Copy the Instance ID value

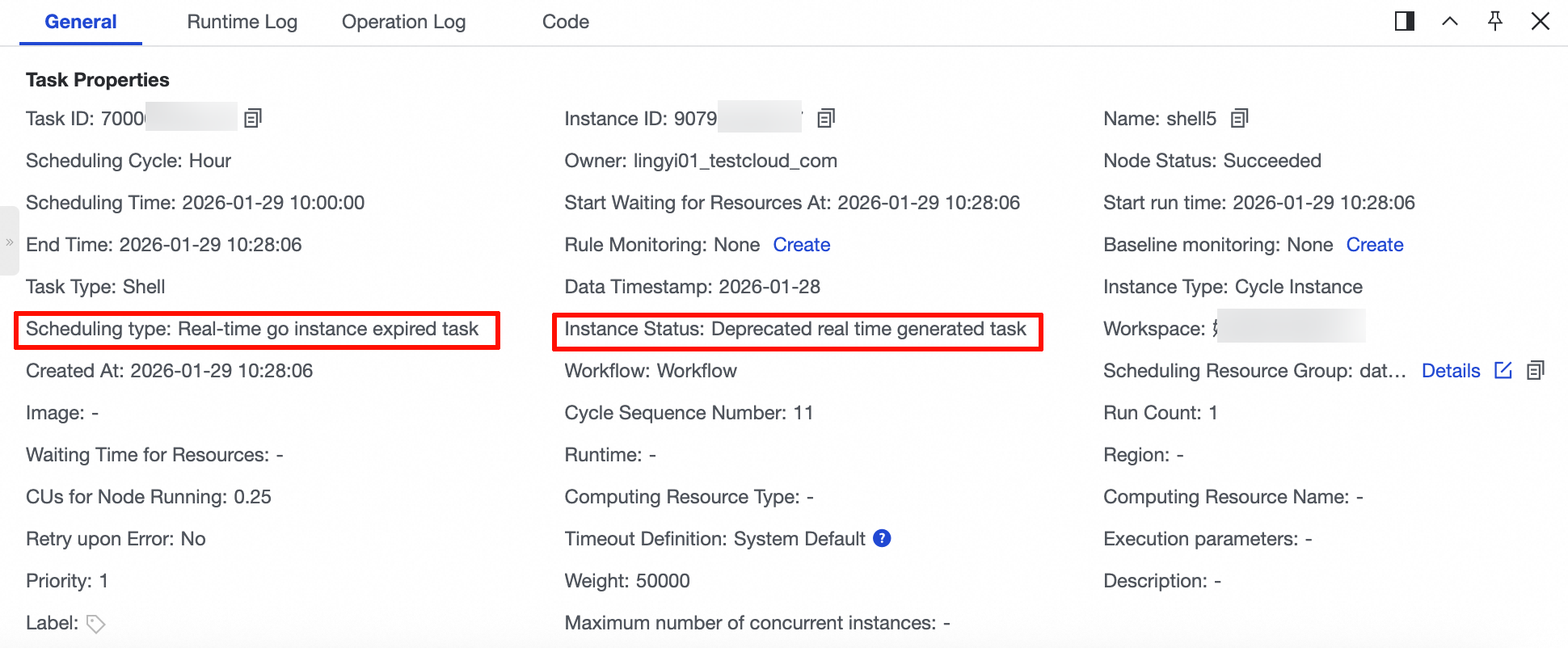[x=825, y=119]
